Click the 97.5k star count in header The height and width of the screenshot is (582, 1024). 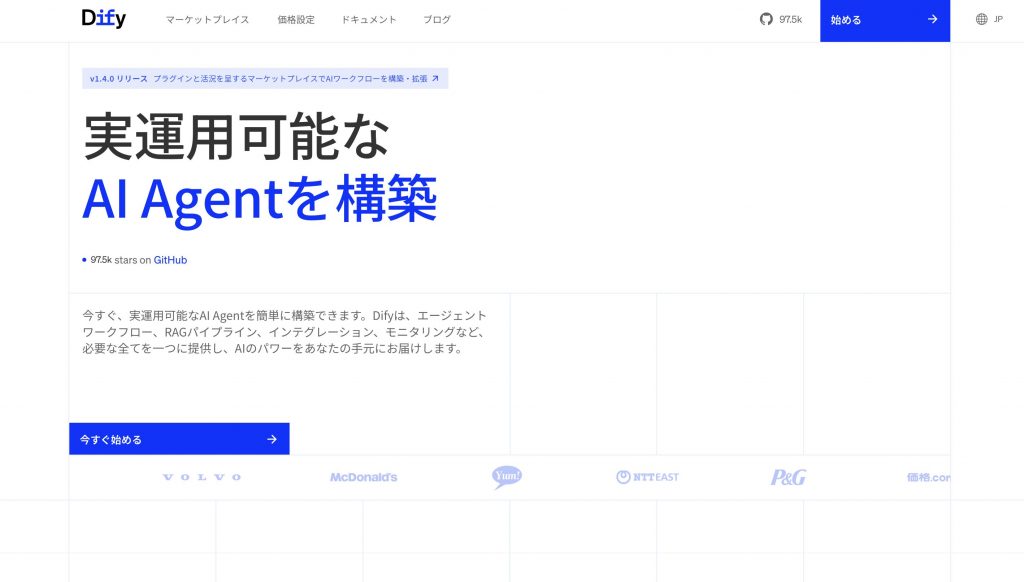click(790, 20)
